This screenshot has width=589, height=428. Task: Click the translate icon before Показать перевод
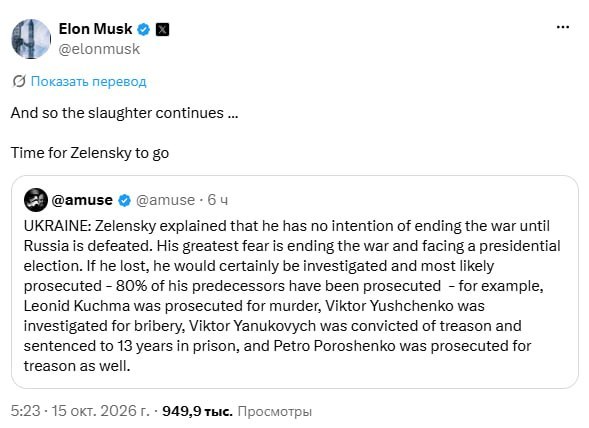pyautogui.click(x=19, y=81)
